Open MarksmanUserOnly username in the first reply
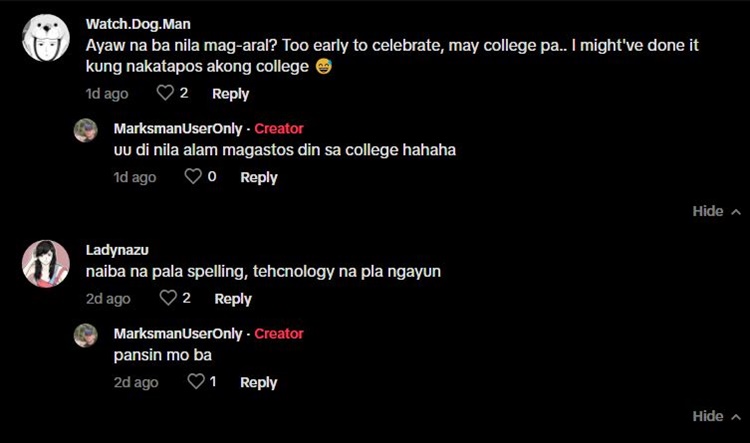 pyautogui.click(x=178, y=129)
